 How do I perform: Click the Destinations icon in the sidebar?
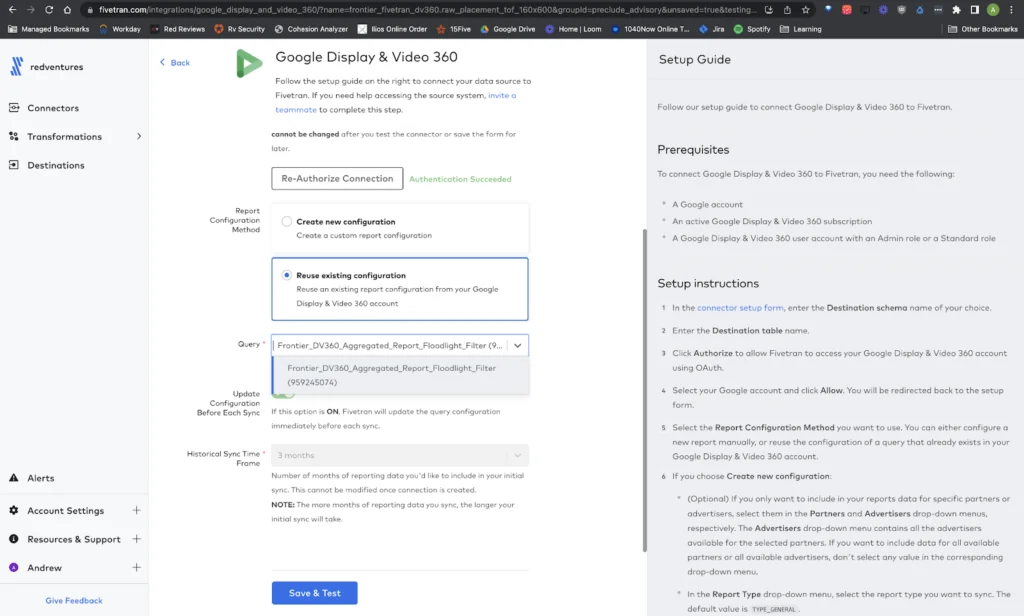pyautogui.click(x=14, y=165)
